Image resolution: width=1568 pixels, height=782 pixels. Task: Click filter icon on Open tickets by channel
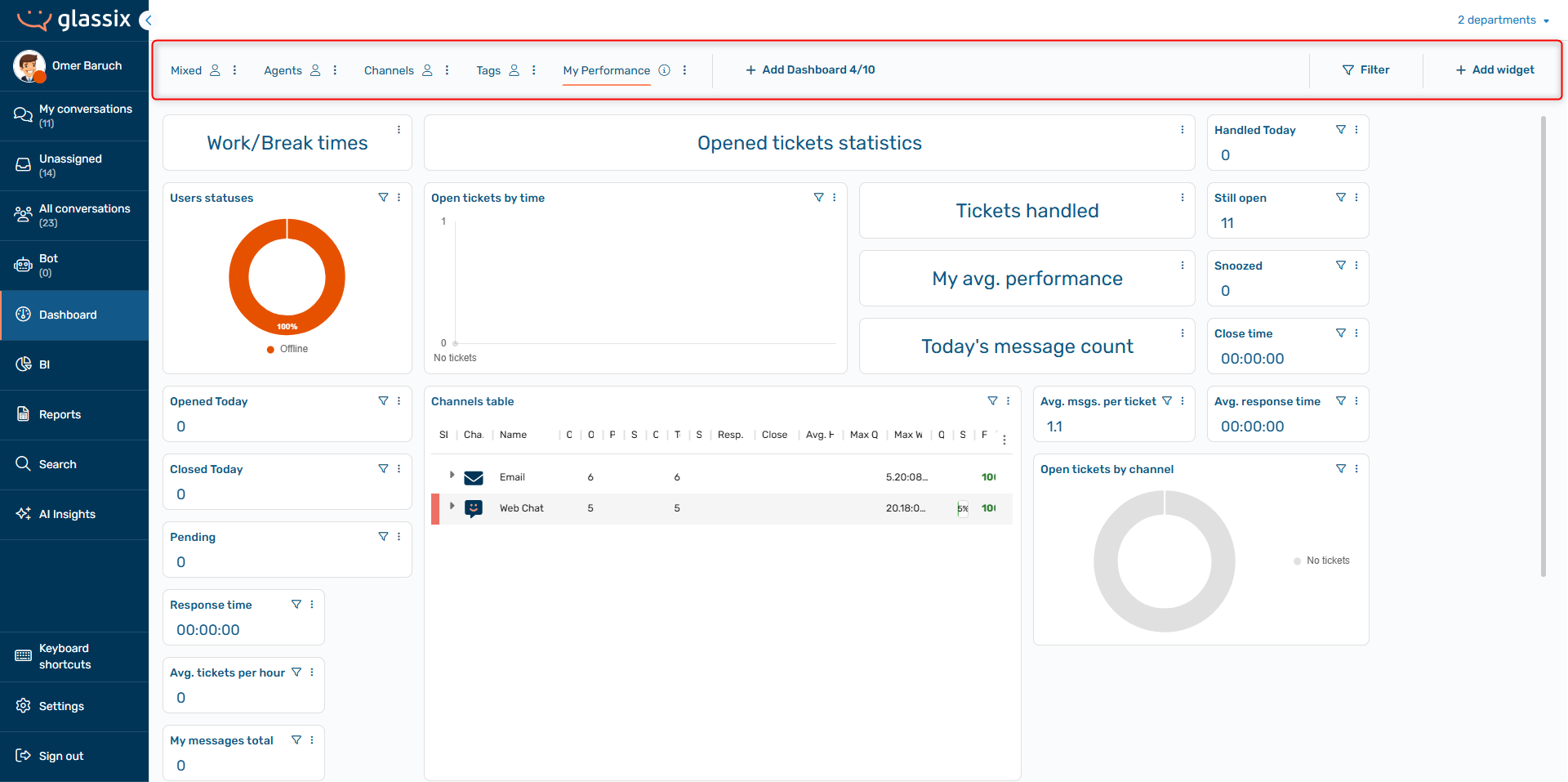tap(1340, 469)
